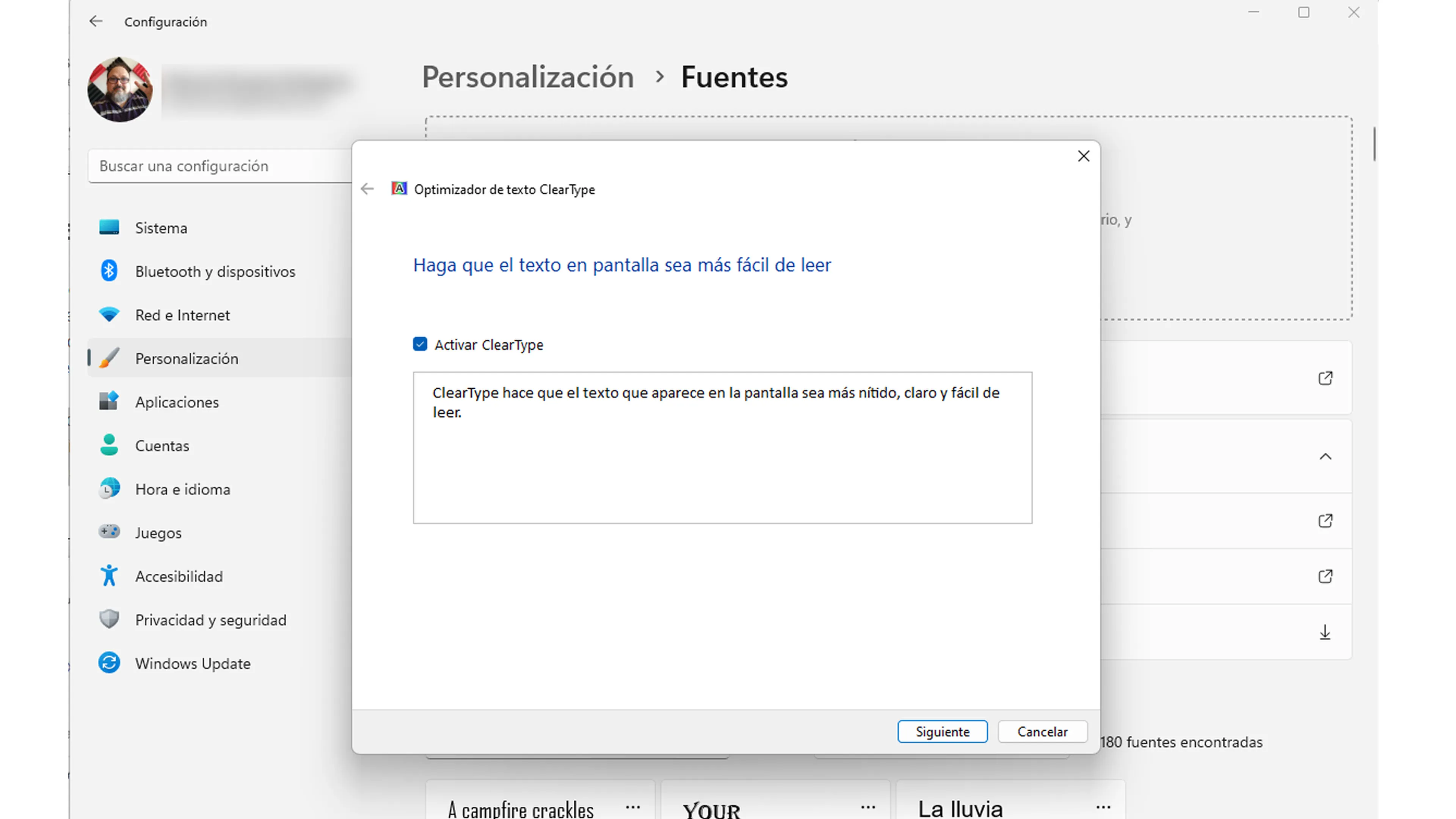Click Personalización breadcrumb link
This screenshot has height=819, width=1456.
pyautogui.click(x=528, y=77)
